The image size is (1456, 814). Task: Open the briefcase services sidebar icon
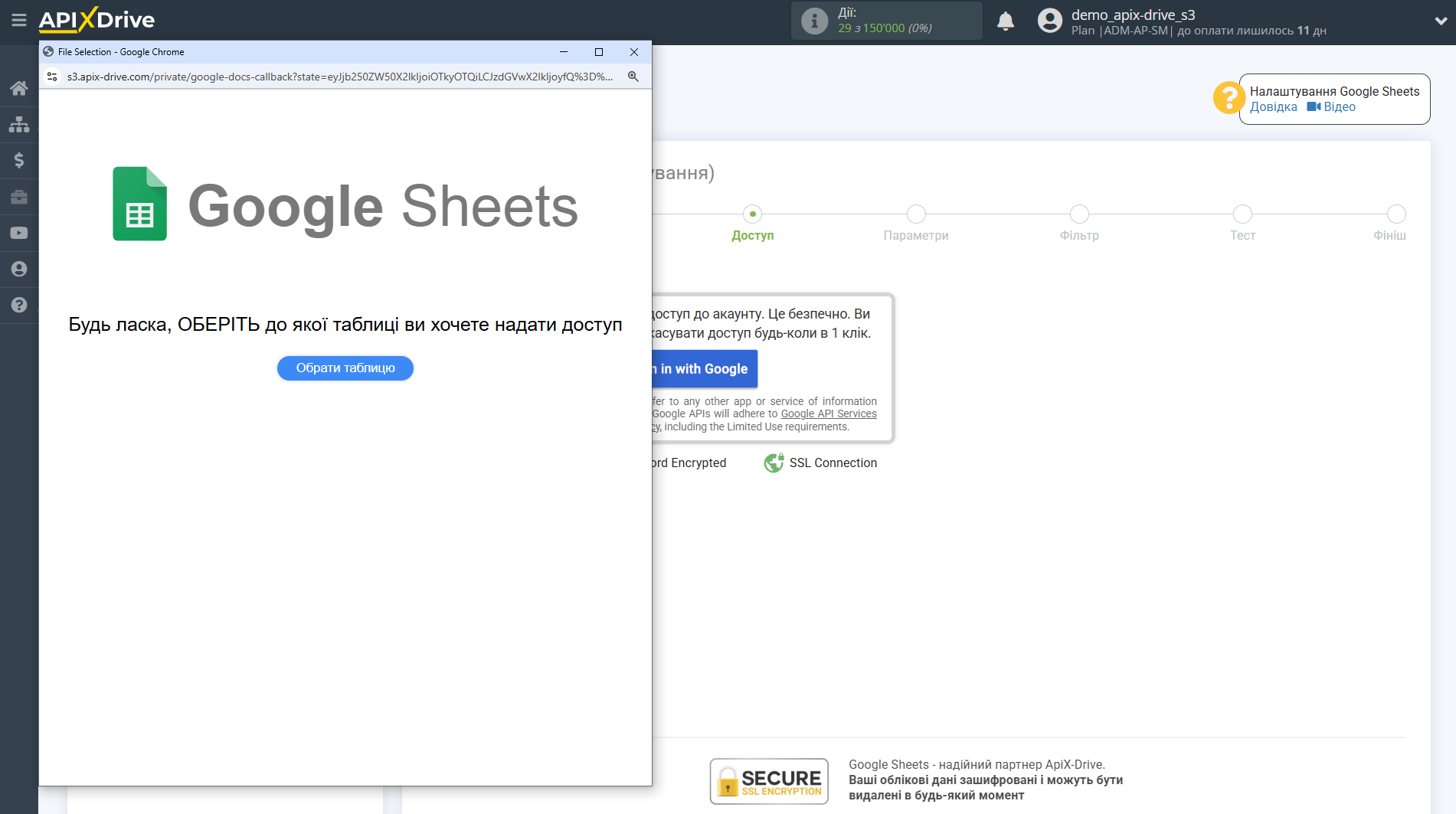click(19, 197)
